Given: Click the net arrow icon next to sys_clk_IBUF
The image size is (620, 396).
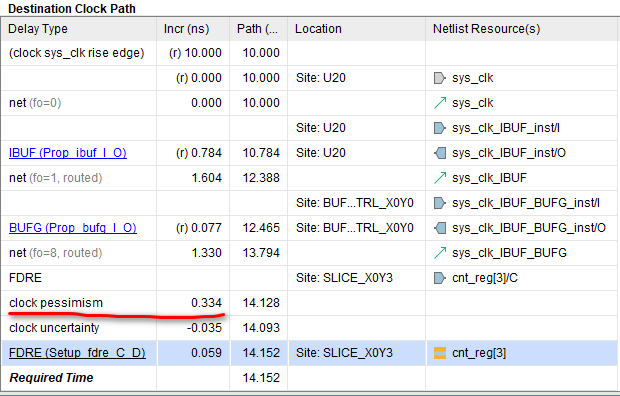Looking at the screenshot, I should (440, 178).
